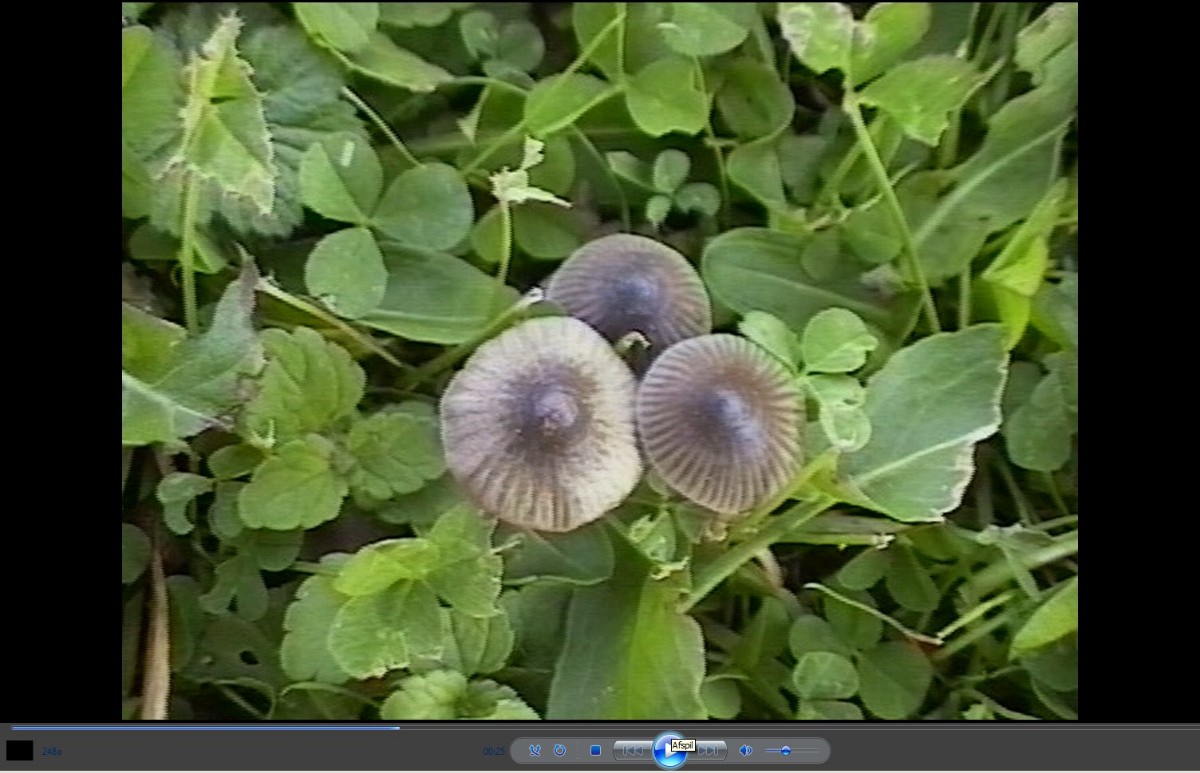Image resolution: width=1200 pixels, height=773 pixels.
Task: Click the far right end of the volume track
Action: [816, 750]
